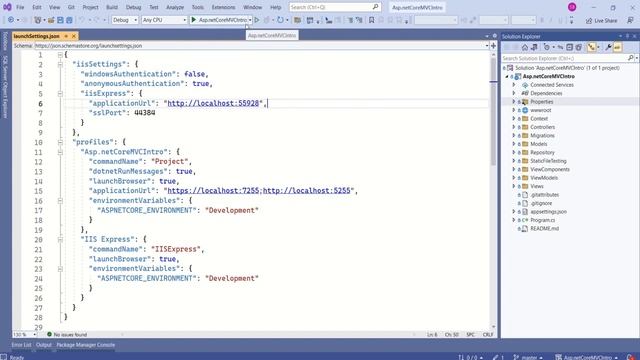Click the CRLF line ending indicator
640x360 pixels.
488,334
